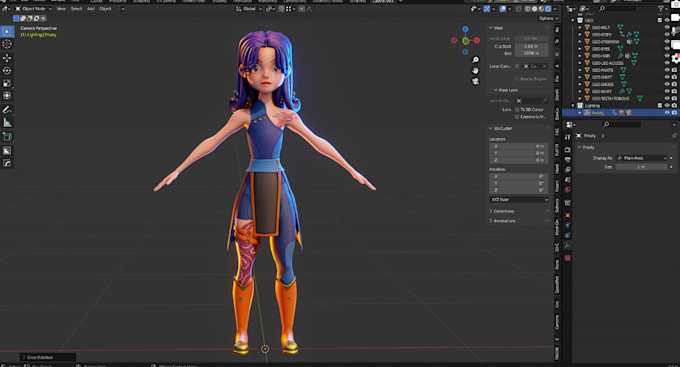The height and width of the screenshot is (367, 680).
Task: Select the GEO-SHIRT object in outliner
Action: pos(602,77)
